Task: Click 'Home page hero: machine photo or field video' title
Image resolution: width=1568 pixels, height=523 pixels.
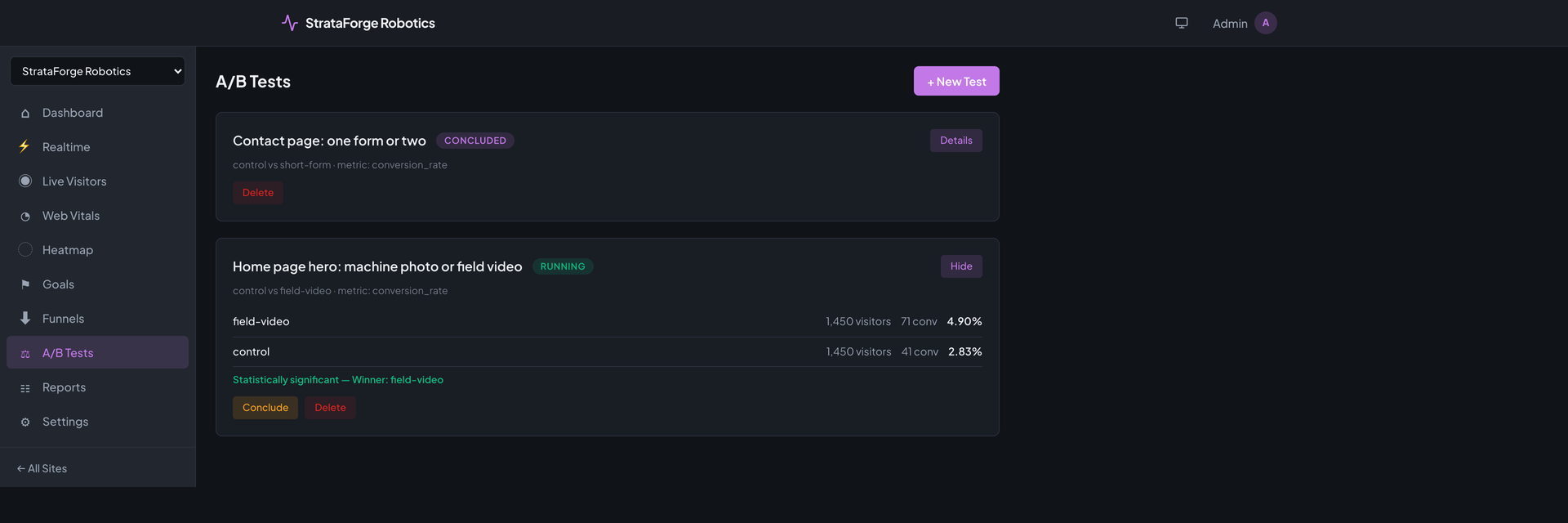Action: point(377,266)
